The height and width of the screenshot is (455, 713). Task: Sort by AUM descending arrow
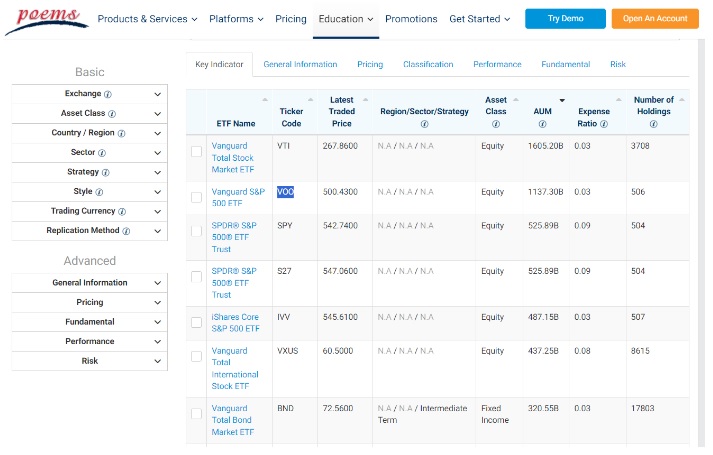562,100
